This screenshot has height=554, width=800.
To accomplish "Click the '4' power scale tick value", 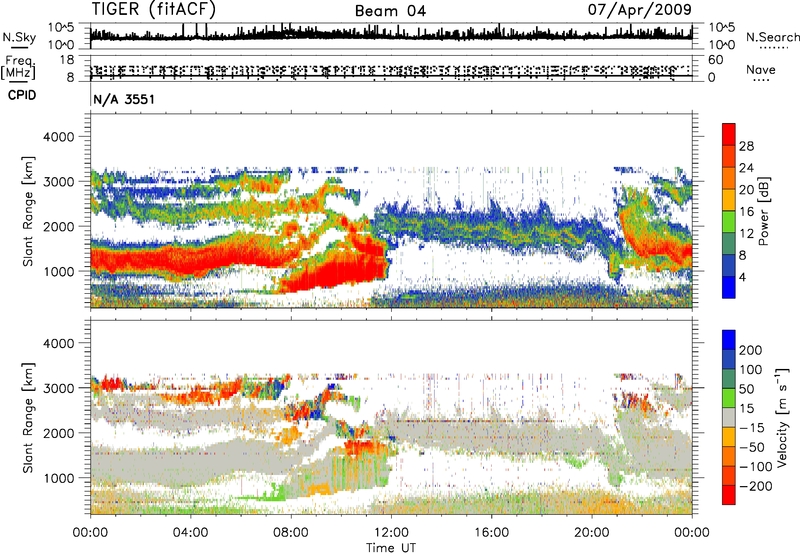I will pyautogui.click(x=742, y=277).
